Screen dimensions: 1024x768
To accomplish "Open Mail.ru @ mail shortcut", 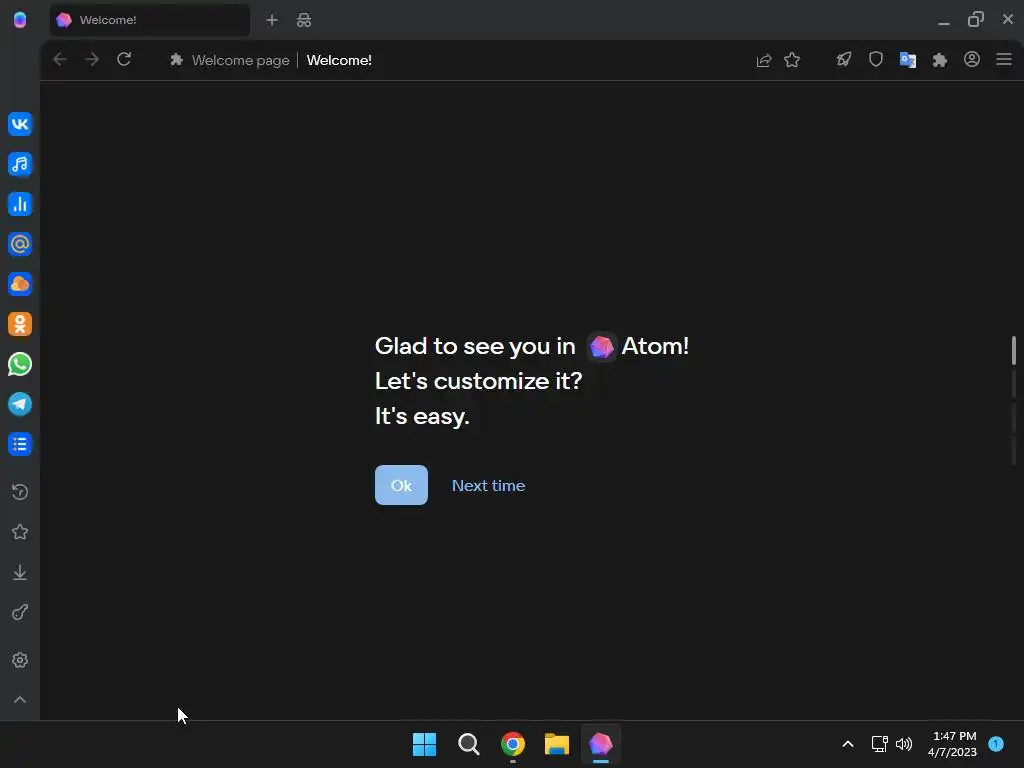I will (20, 244).
